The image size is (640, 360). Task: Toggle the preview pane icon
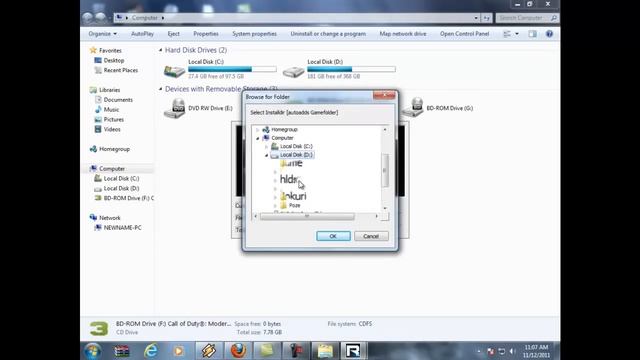[x=532, y=34]
